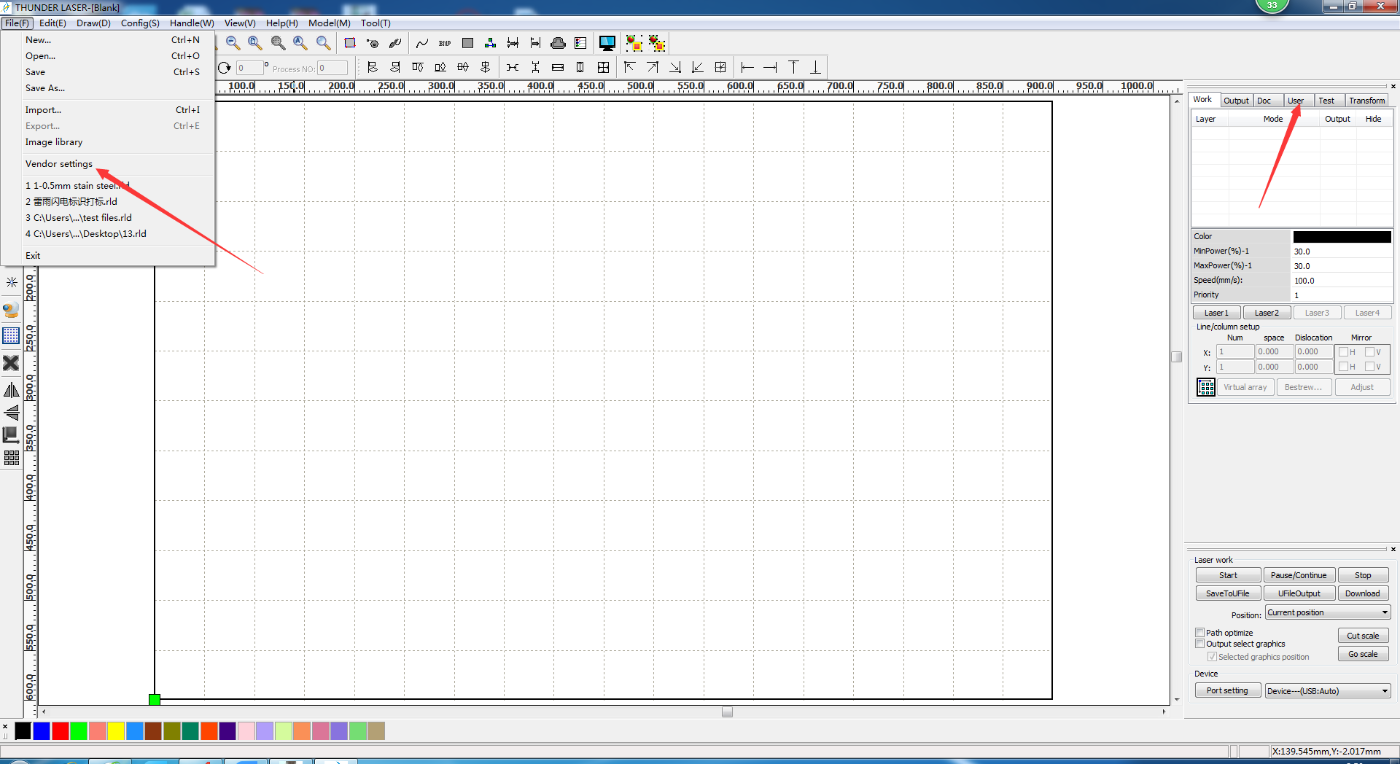The image size is (1400, 764).
Task: Click the horizontal mirror triangles icon
Action: (11, 389)
